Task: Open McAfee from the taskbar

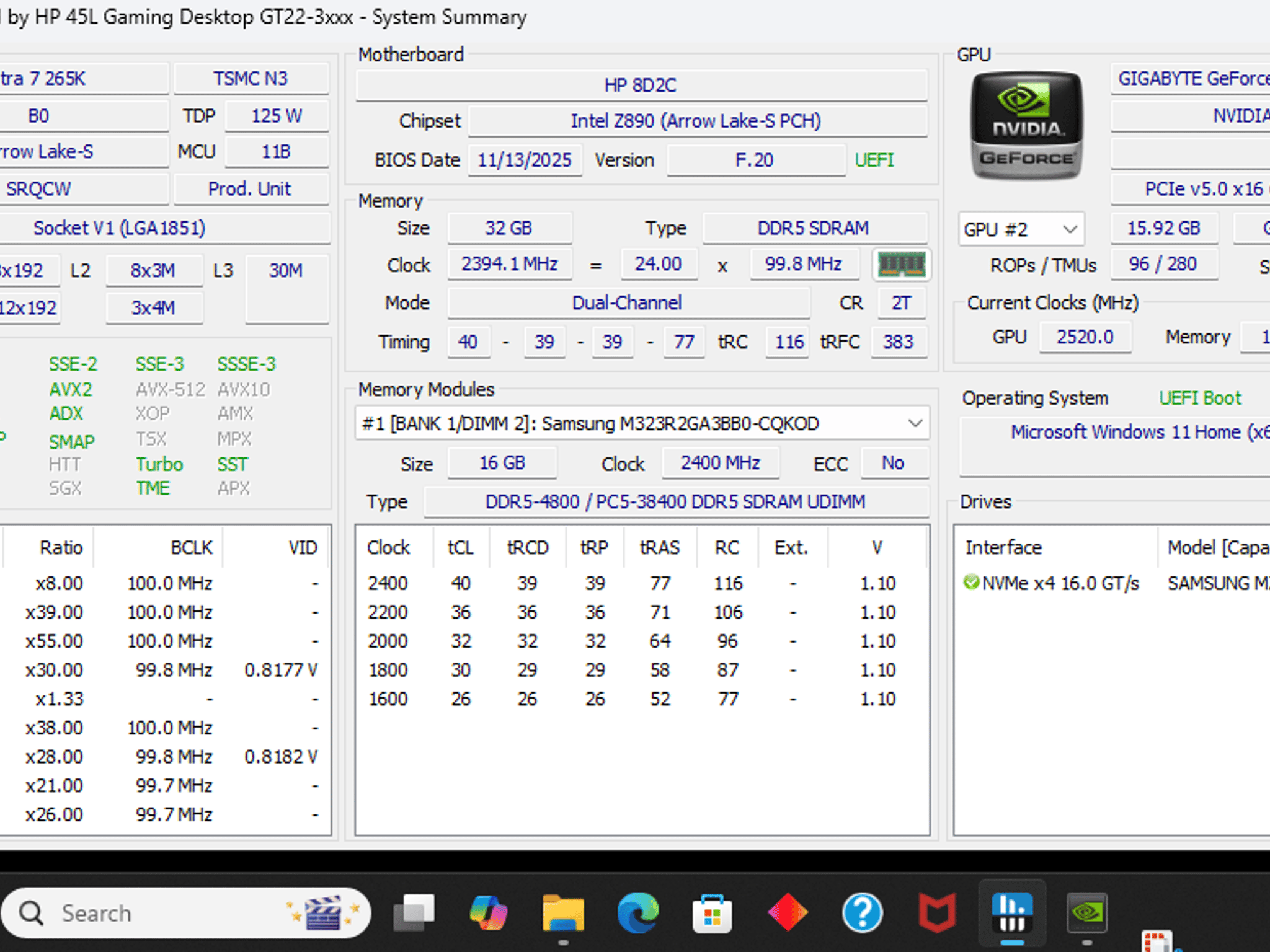Action: pos(937,913)
